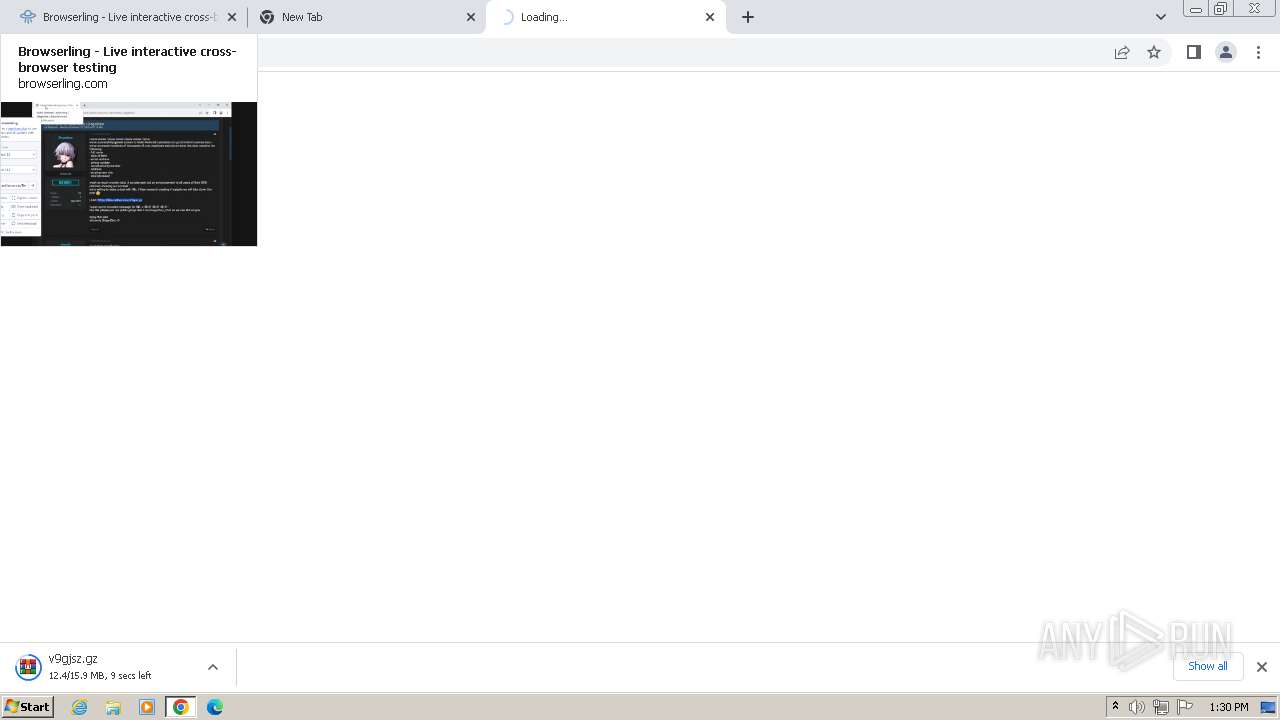Share this page icon
1280x720 pixels.
(x=1122, y=52)
